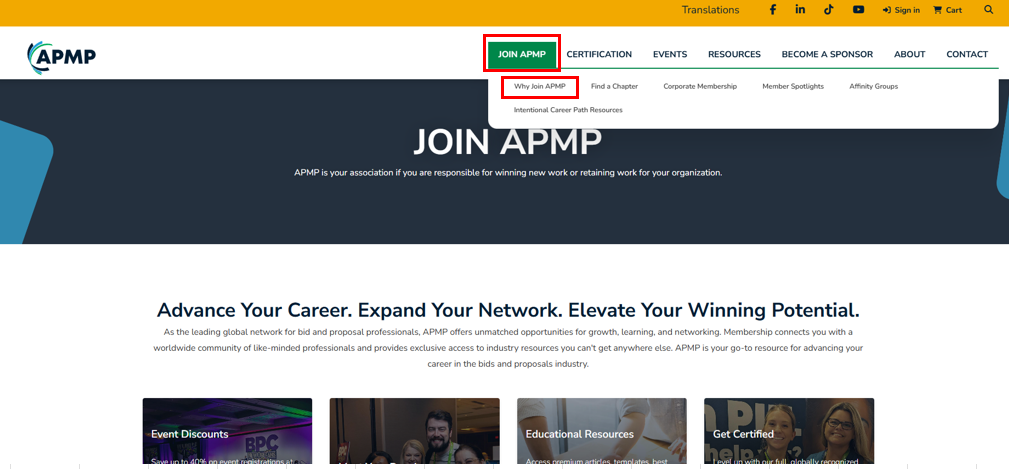The height and width of the screenshot is (469, 1009).
Task: Open the EVENTS menu
Action: (670, 54)
